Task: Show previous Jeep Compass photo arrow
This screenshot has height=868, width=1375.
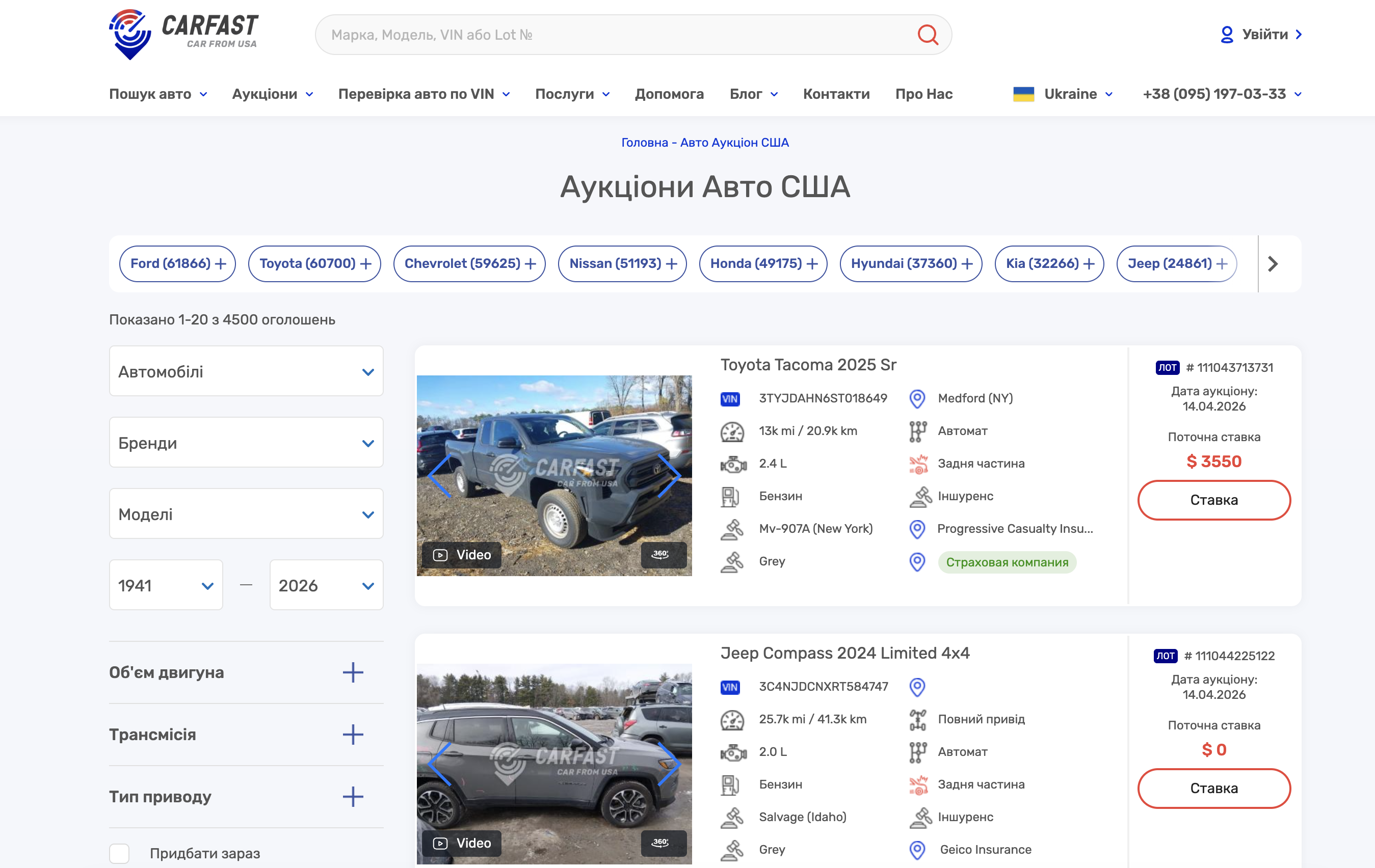Action: pyautogui.click(x=440, y=764)
